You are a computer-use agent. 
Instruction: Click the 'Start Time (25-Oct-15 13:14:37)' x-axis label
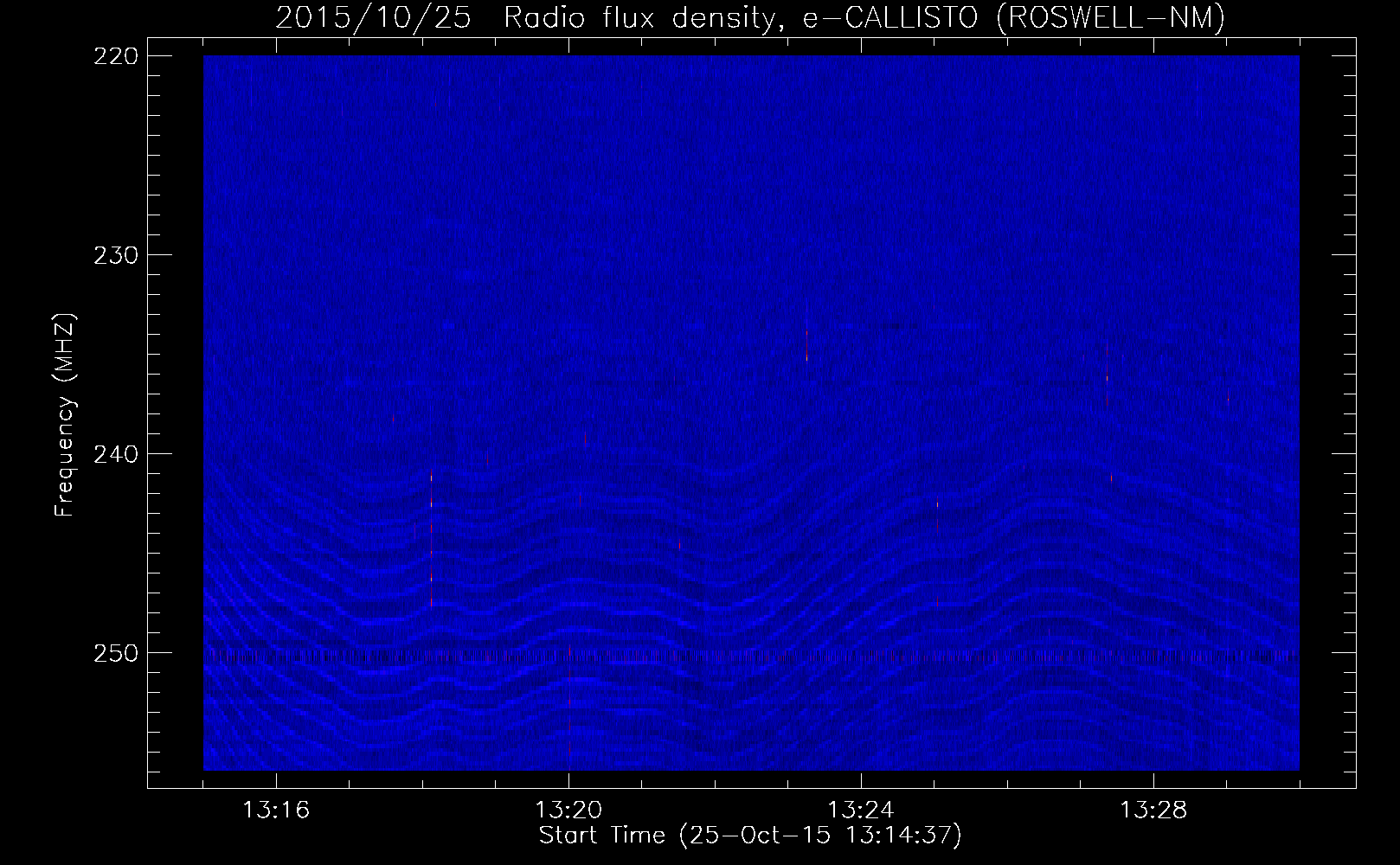tap(750, 836)
